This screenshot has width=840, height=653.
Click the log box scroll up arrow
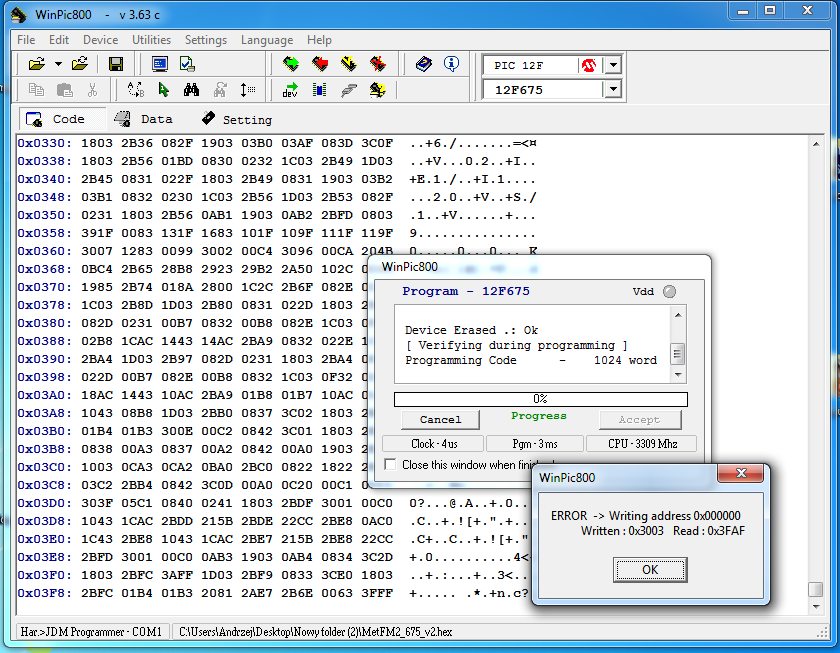[x=678, y=315]
